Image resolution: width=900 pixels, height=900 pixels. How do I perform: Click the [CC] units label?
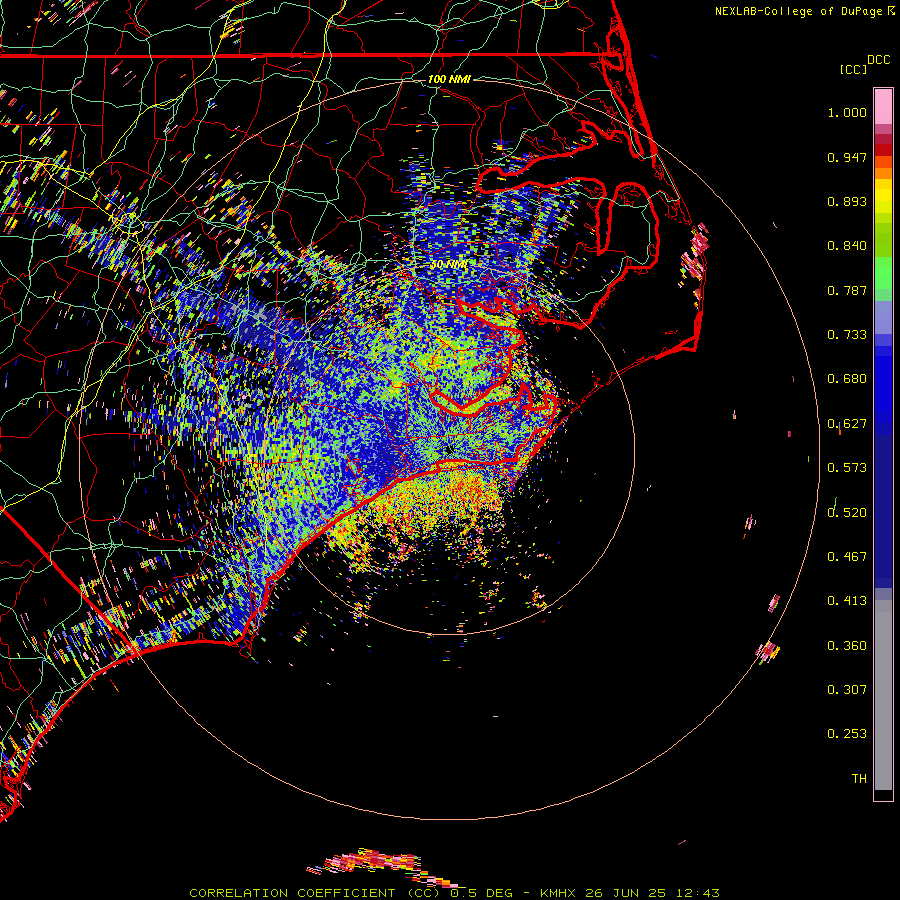853,69
